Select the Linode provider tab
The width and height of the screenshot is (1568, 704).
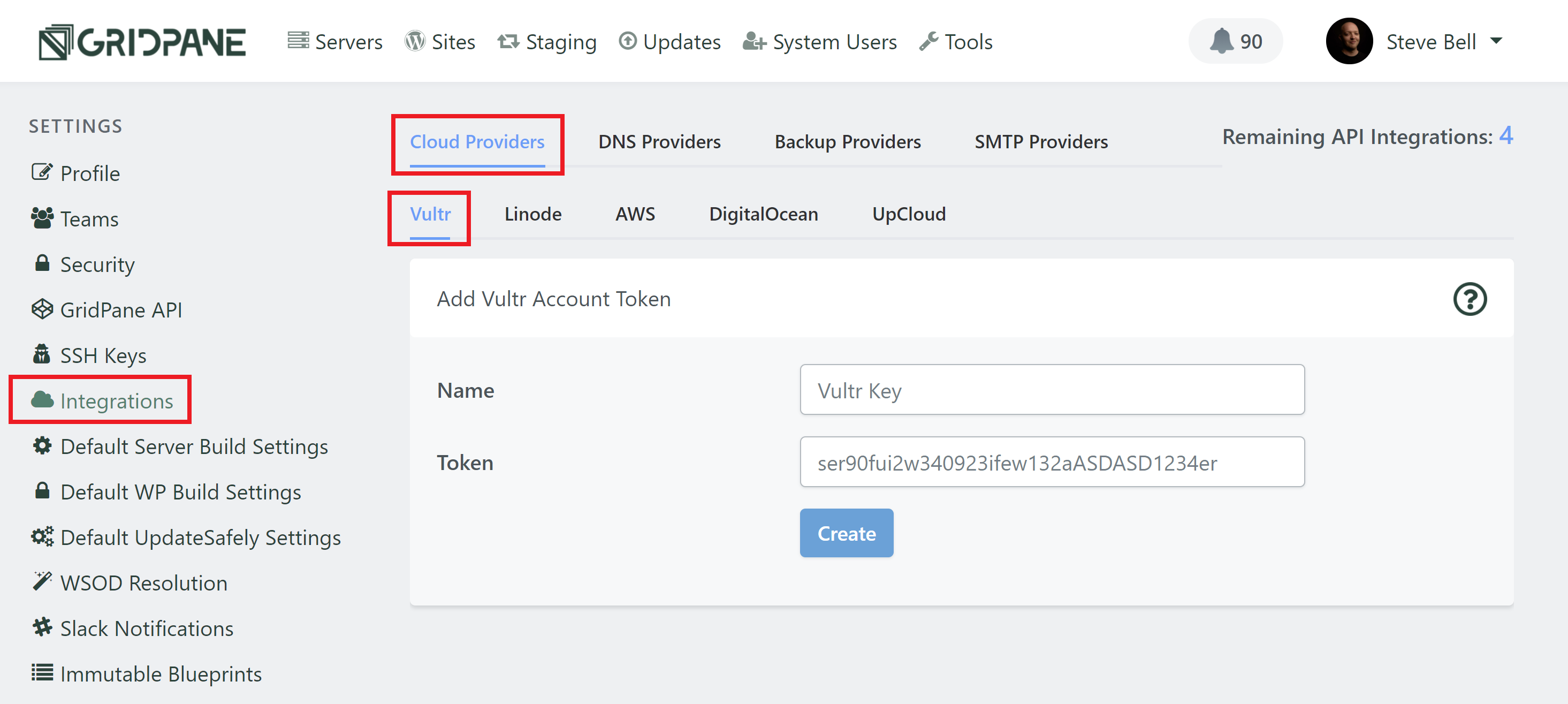pyautogui.click(x=532, y=214)
